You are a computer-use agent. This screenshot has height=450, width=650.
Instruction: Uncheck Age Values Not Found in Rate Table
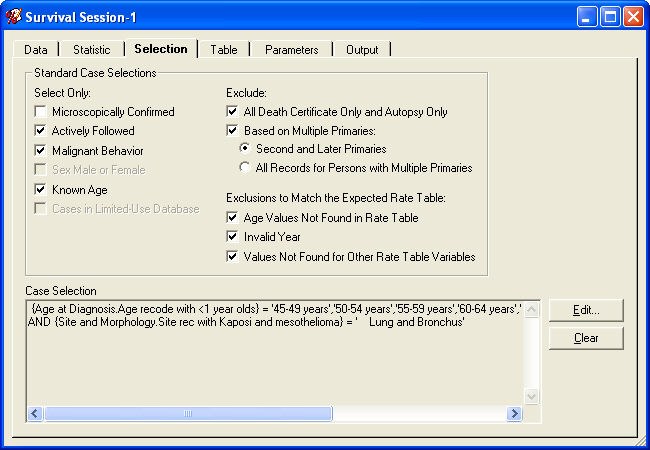(233, 218)
